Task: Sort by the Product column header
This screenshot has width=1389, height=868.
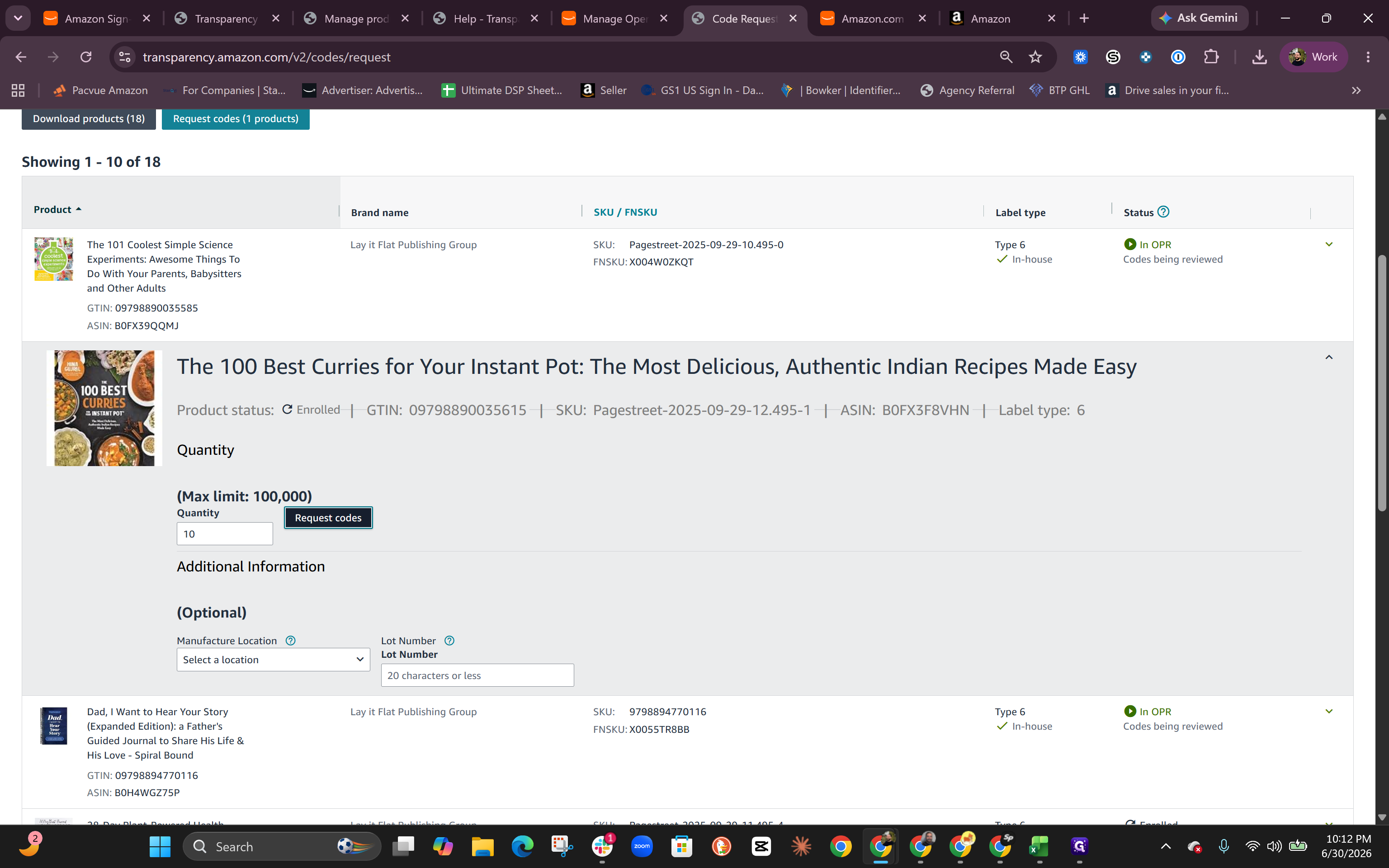Action: (x=57, y=209)
